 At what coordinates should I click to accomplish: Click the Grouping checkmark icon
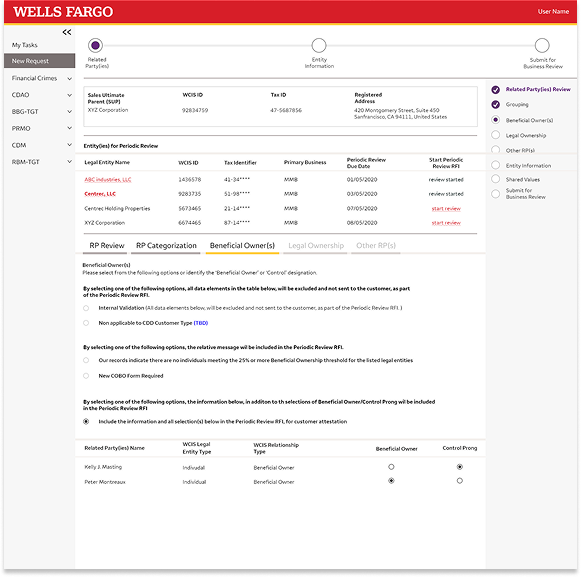(495, 105)
